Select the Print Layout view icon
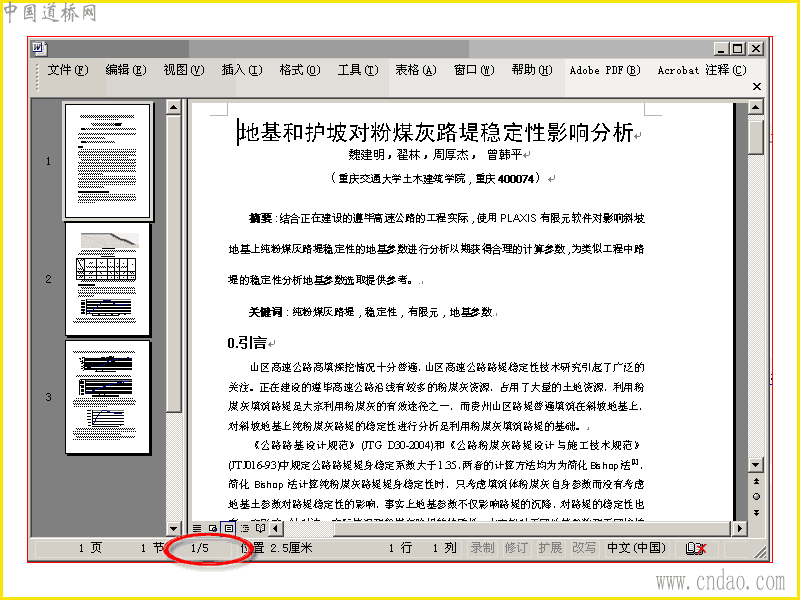Screen dimensions: 800x600 point(229,528)
